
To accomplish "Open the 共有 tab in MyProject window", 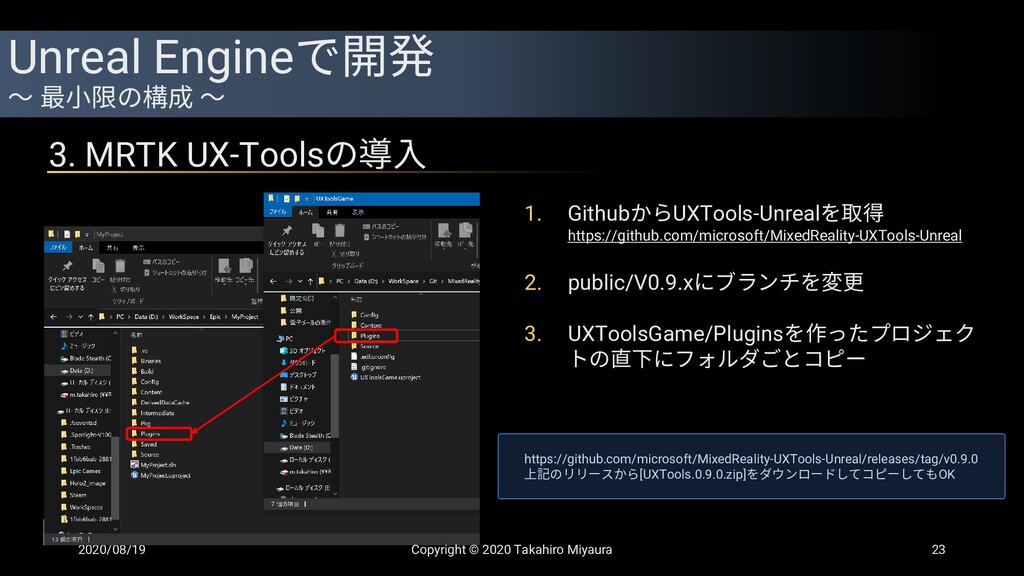I will click(x=112, y=248).
